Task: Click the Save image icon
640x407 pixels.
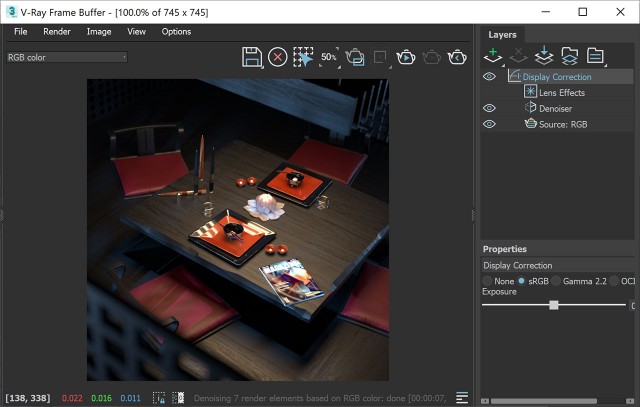Action: click(x=252, y=57)
